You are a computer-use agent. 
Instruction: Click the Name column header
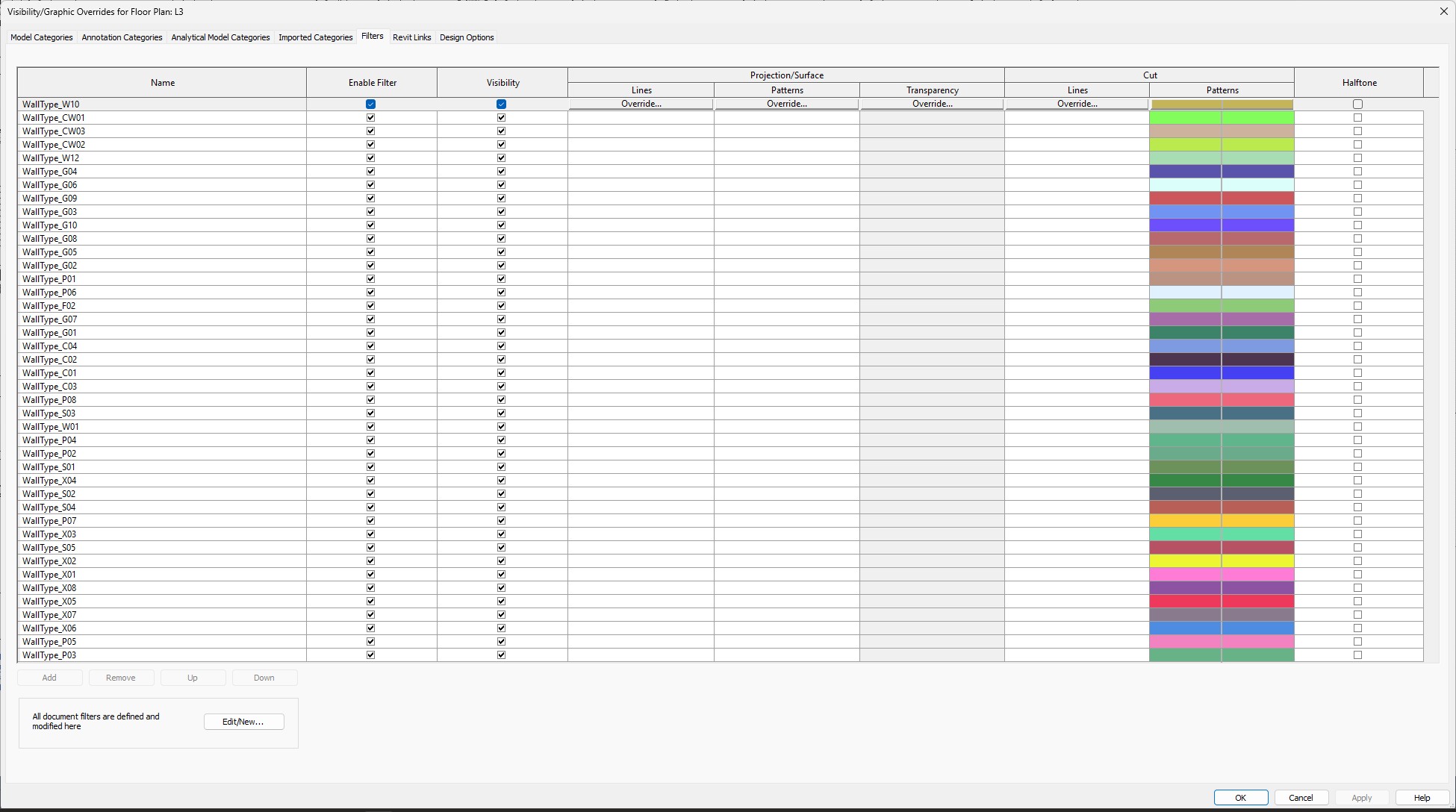point(162,83)
